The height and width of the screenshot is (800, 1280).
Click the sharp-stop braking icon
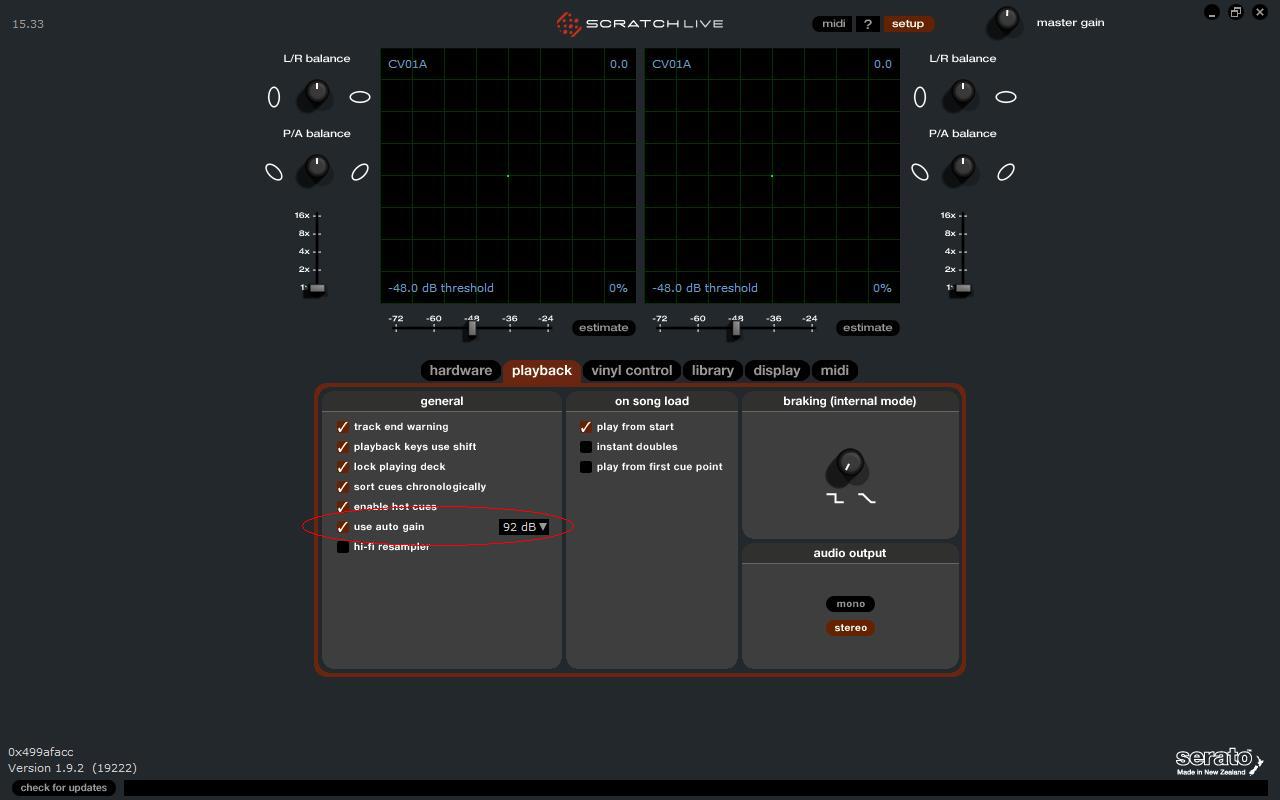(x=835, y=497)
